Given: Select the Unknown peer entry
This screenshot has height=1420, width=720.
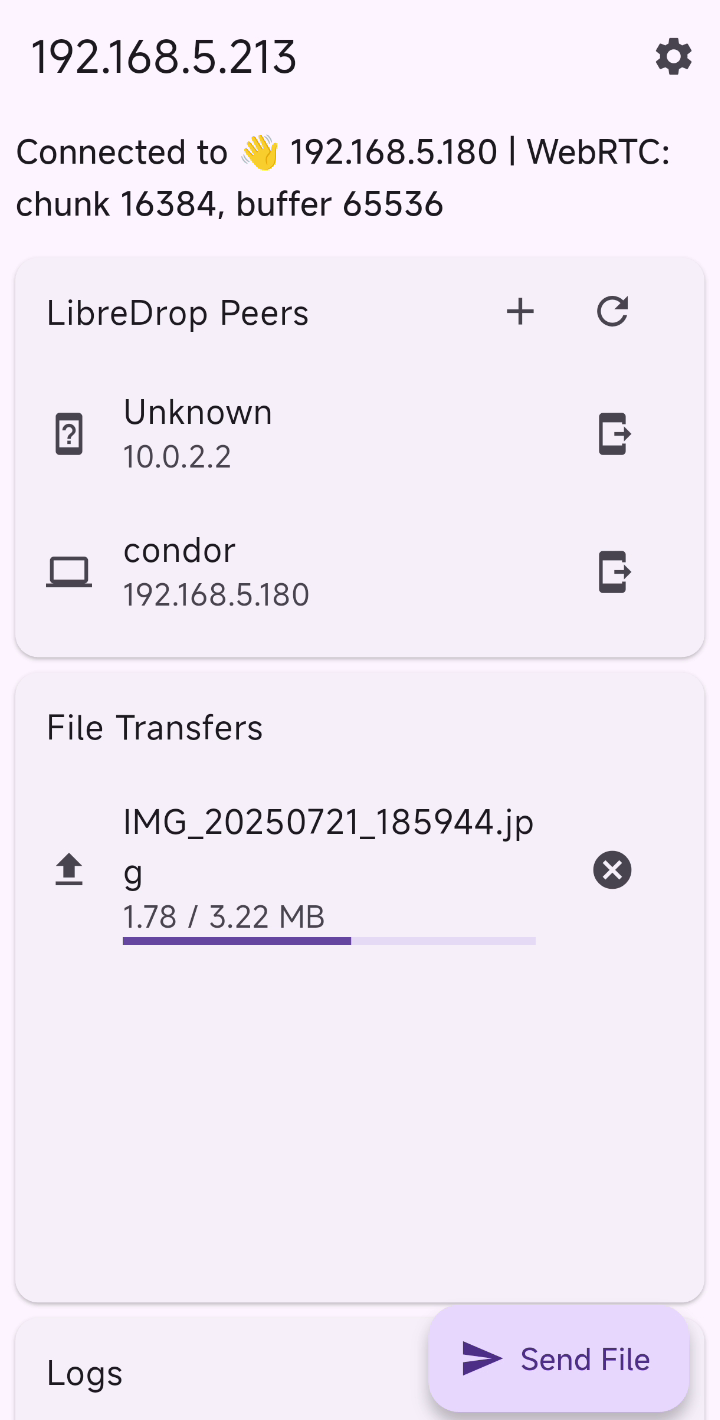Looking at the screenshot, I should coord(198,432).
